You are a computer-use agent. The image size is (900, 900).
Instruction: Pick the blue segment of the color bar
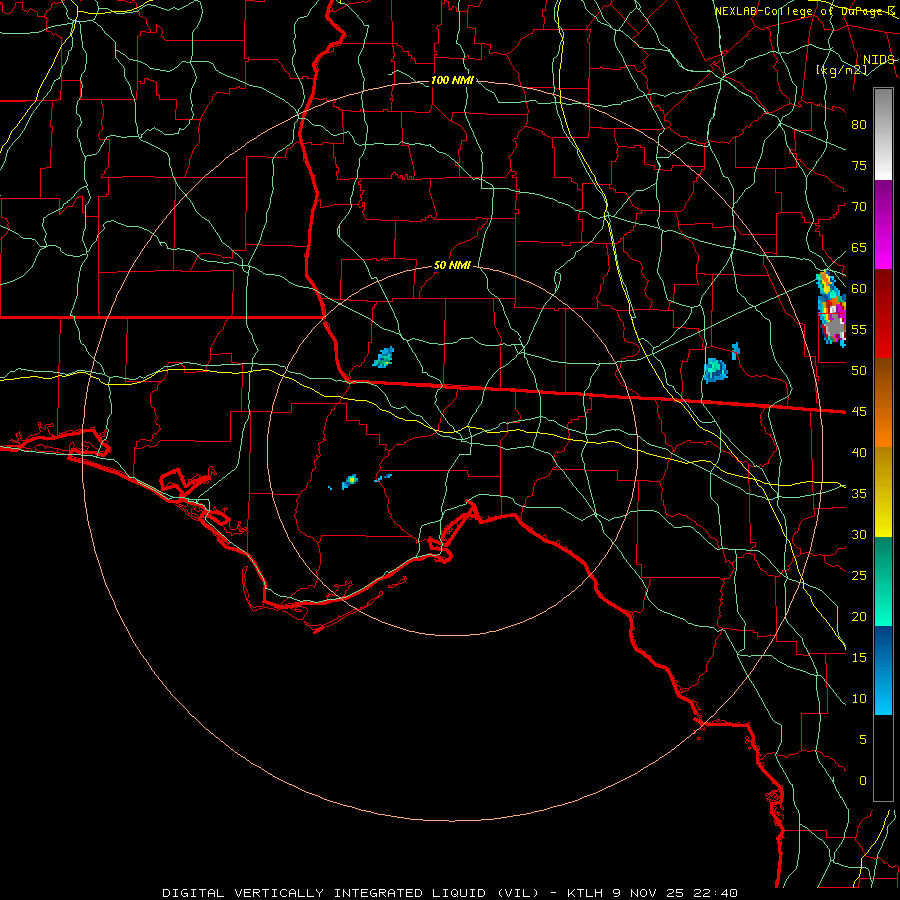click(883, 670)
